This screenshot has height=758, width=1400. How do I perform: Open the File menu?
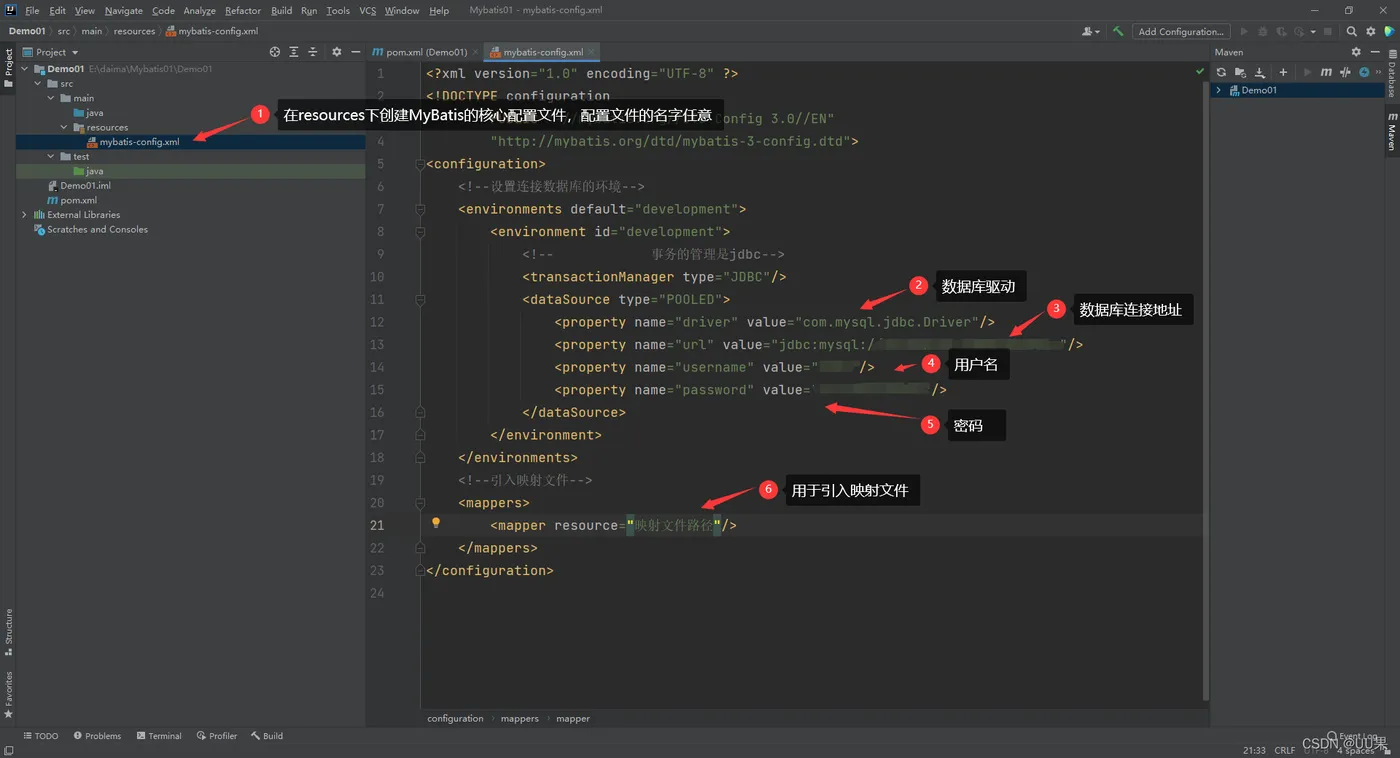32,10
